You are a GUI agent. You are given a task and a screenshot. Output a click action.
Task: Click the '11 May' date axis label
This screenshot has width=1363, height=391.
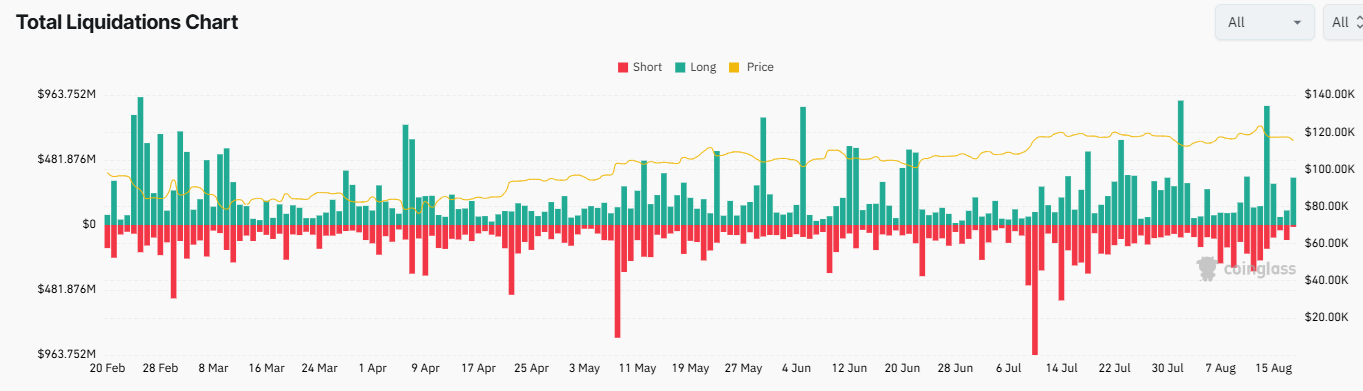[x=637, y=368]
